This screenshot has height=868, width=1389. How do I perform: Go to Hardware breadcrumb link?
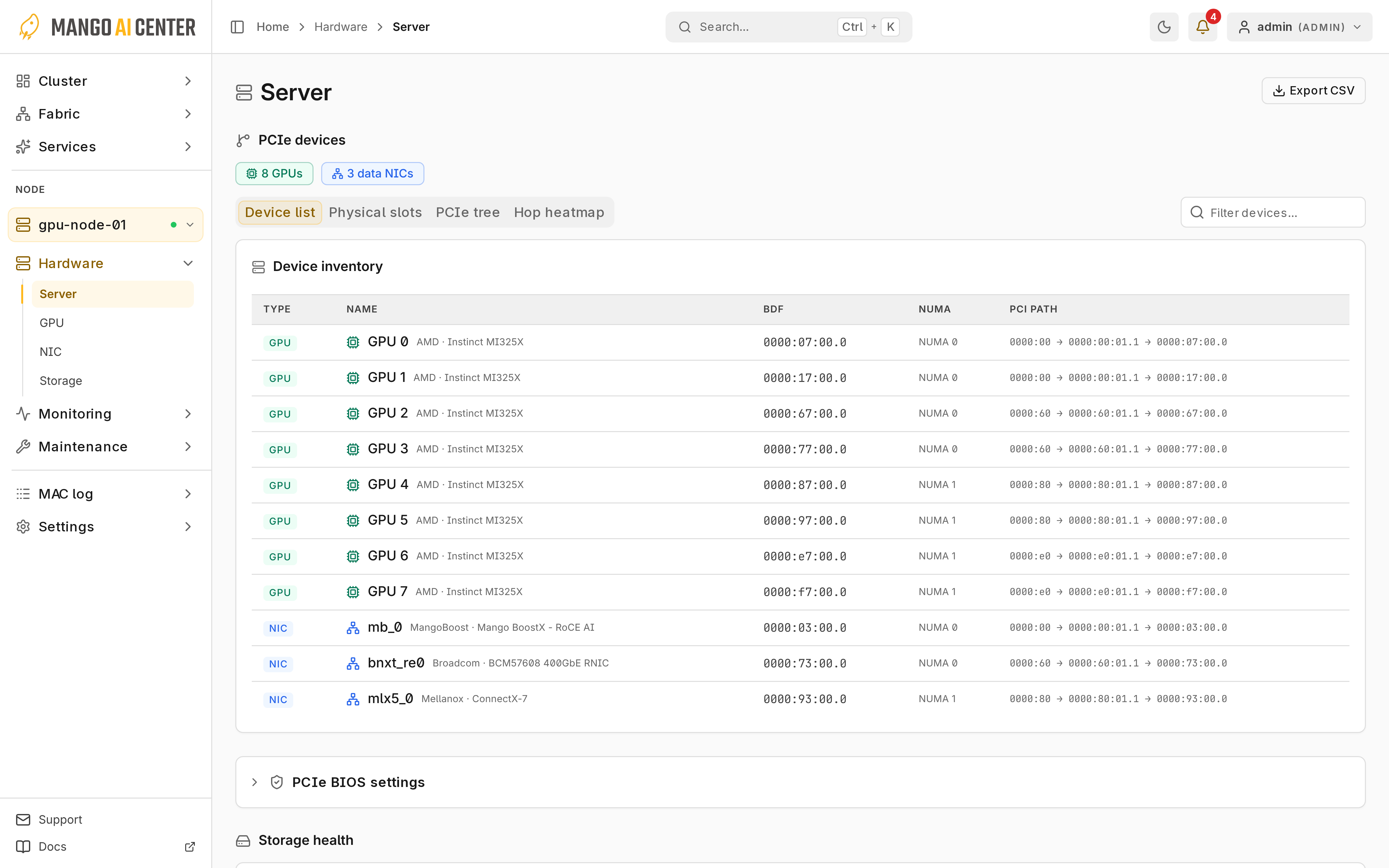[x=341, y=27]
